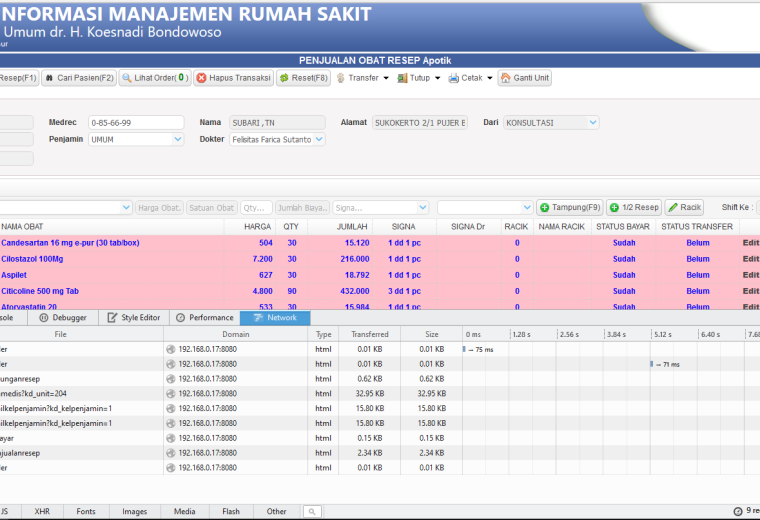Viewport: 760px width, 520px height.
Task: Filter network requests by XHR
Action: click(42, 511)
